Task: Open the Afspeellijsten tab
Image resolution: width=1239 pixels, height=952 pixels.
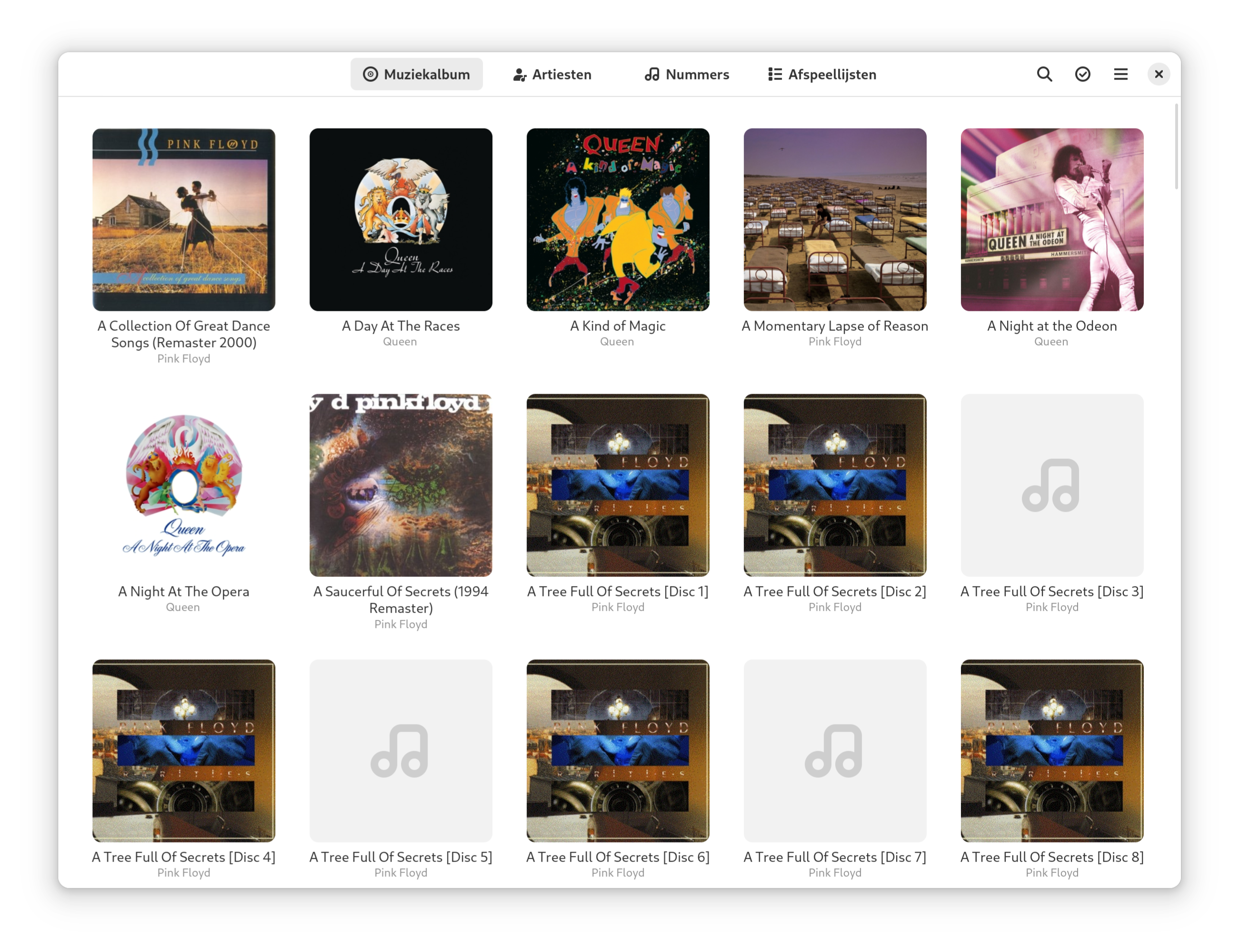Action: tap(821, 74)
